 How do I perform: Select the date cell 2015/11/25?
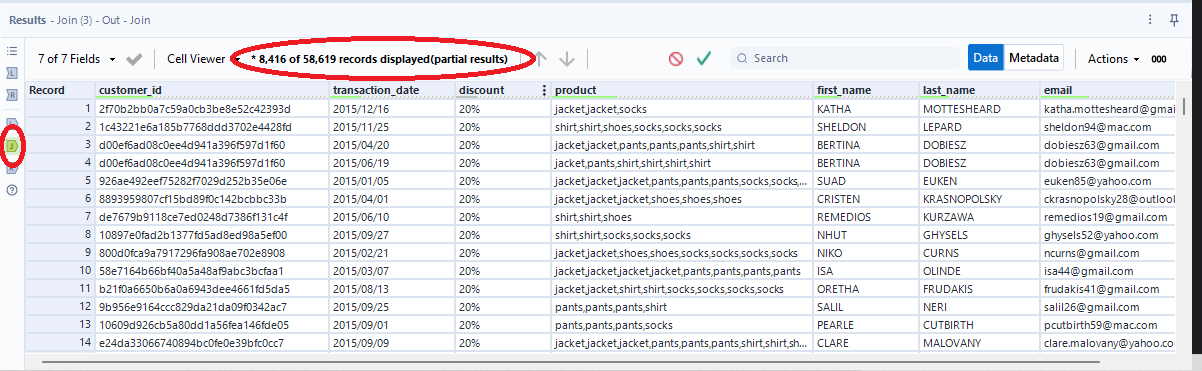click(x=391, y=127)
